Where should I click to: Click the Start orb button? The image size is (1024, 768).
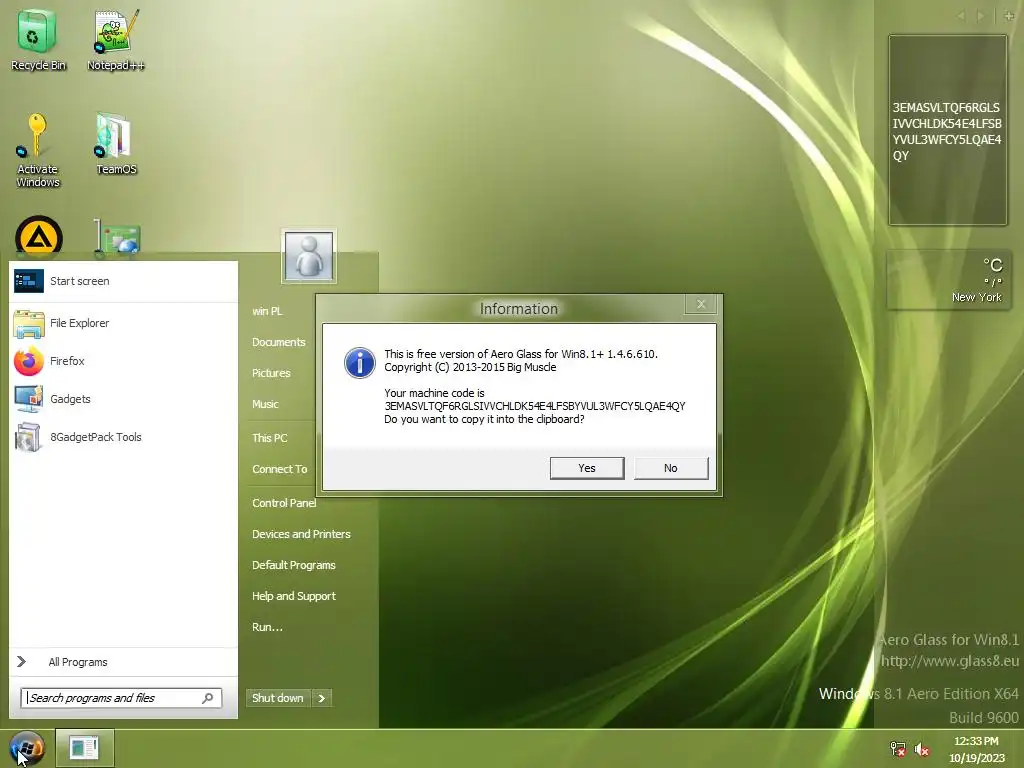point(27,748)
